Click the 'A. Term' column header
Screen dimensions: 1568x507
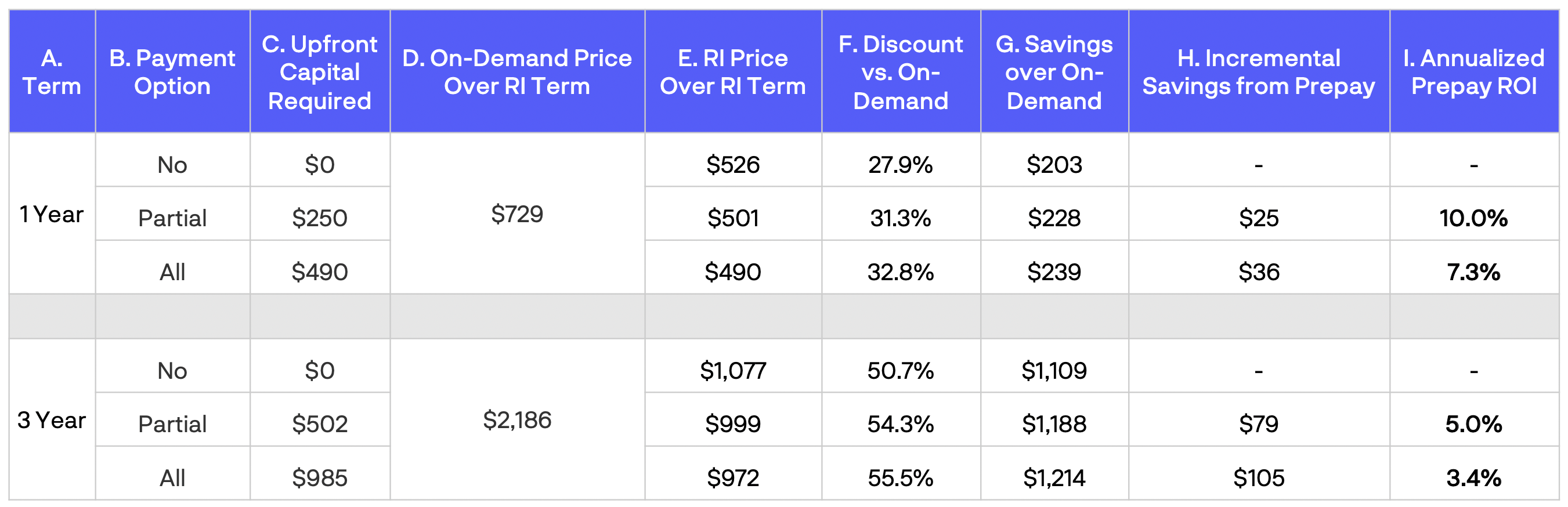pyautogui.click(x=52, y=72)
